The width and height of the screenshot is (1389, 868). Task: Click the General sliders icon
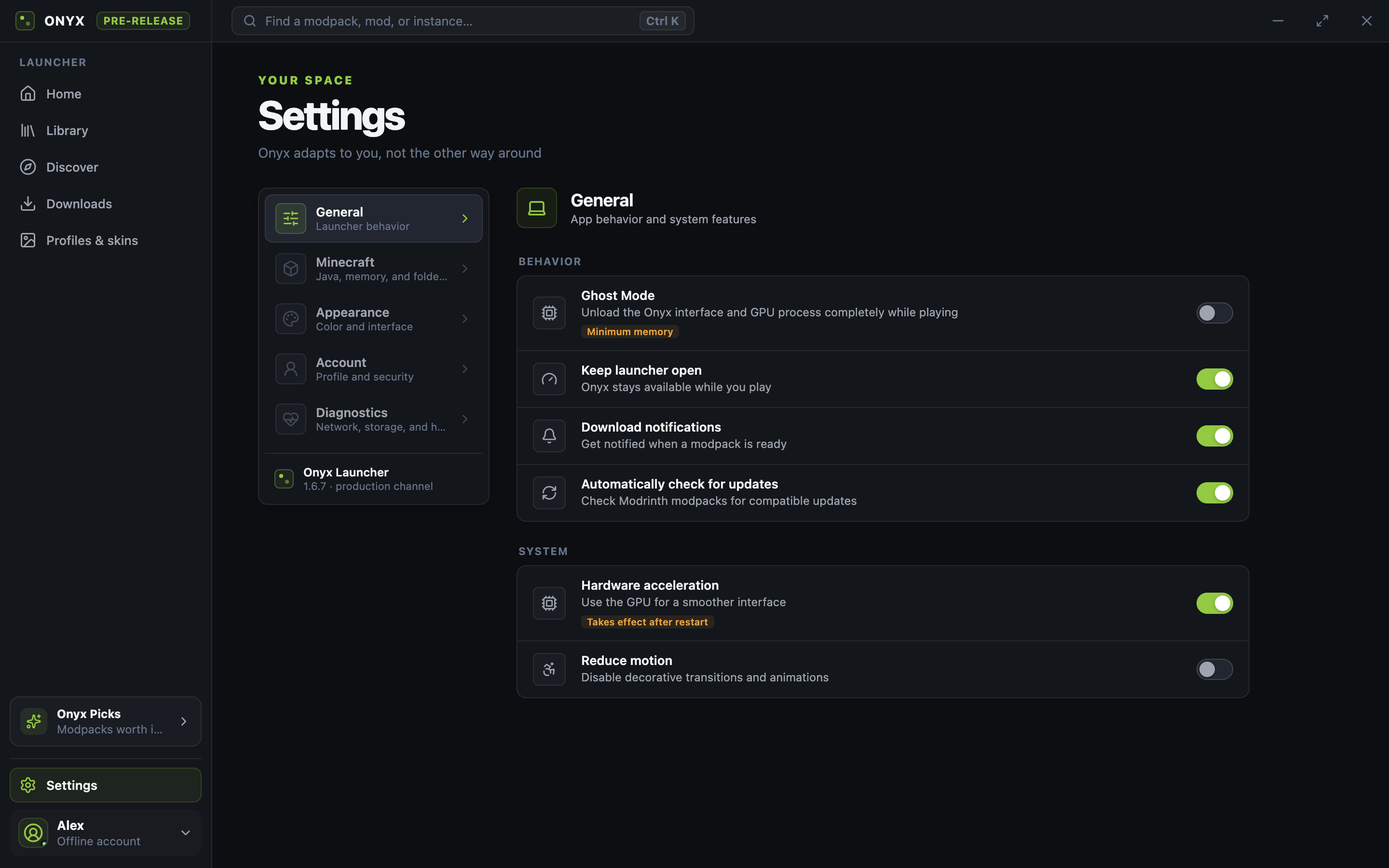291,218
